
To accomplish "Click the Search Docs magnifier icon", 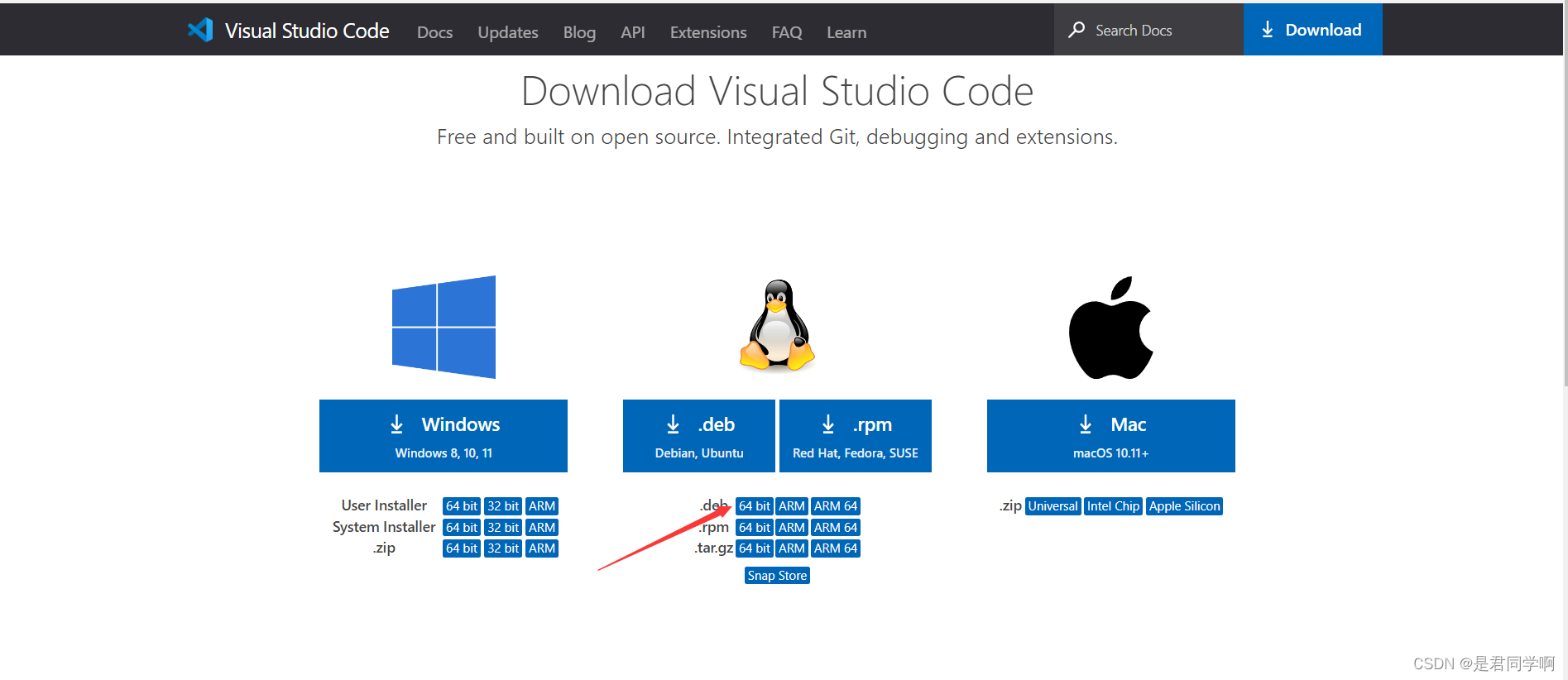I will (1077, 30).
